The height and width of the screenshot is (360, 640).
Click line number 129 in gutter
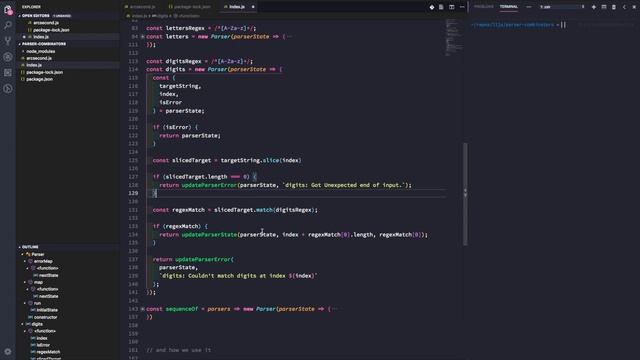pyautogui.click(x=133, y=193)
